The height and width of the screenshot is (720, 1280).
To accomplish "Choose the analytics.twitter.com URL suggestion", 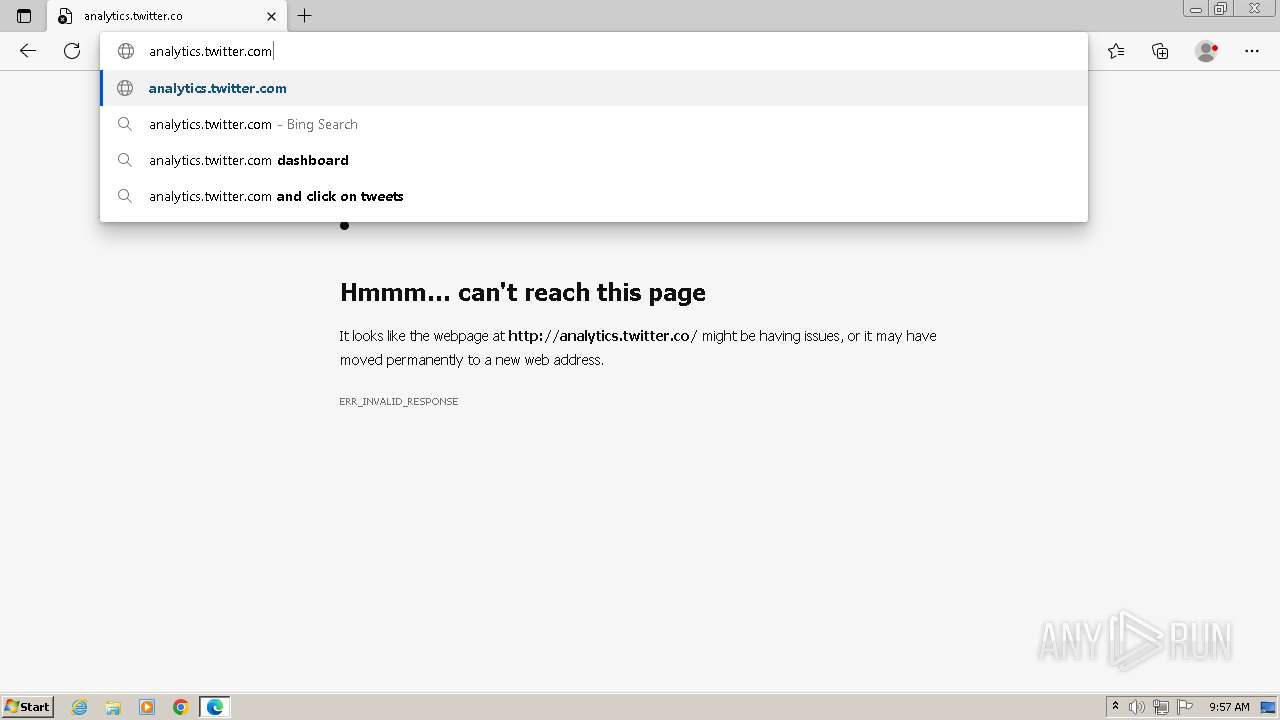I will [x=594, y=88].
